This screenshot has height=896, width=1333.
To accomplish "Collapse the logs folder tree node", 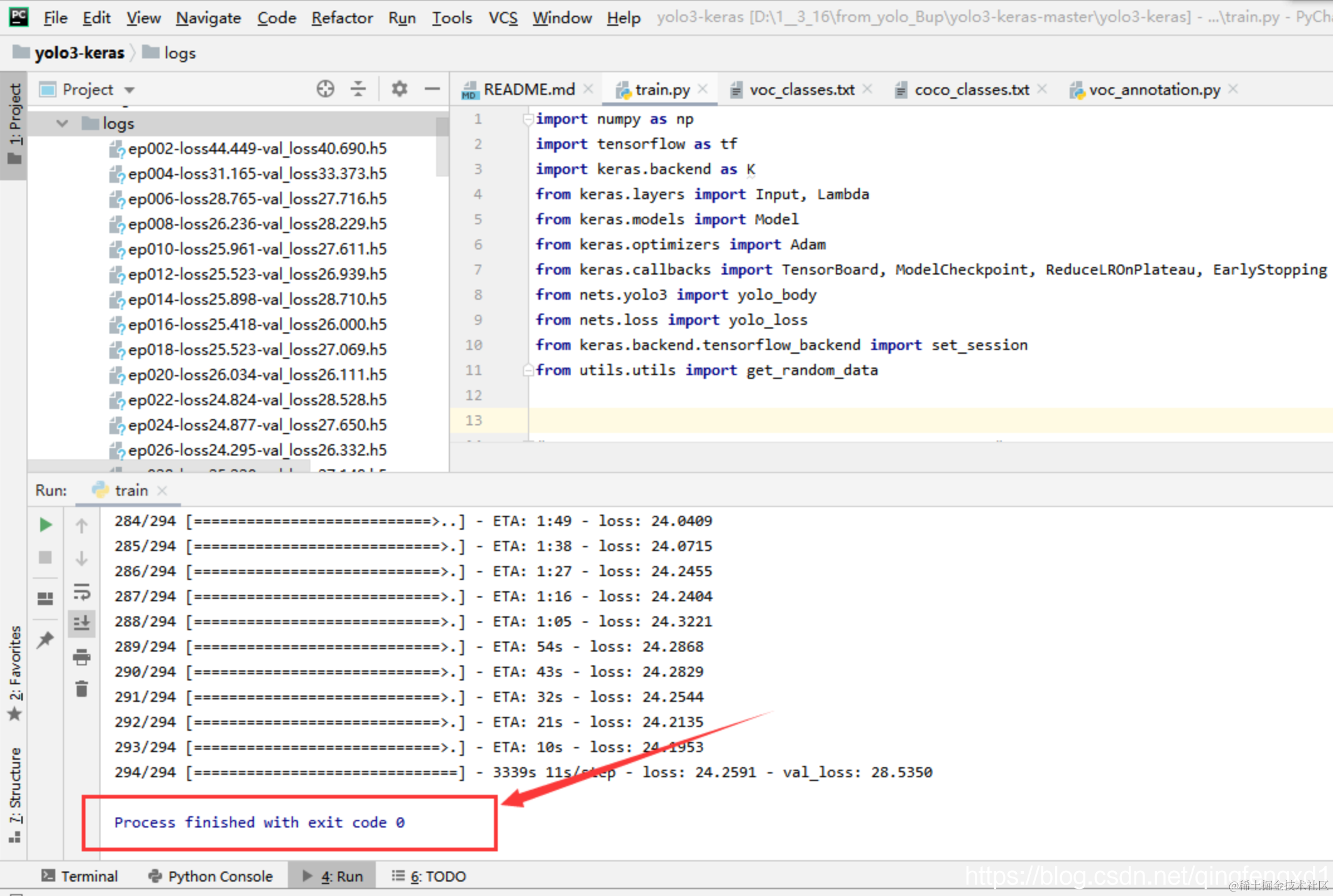I will [x=62, y=124].
